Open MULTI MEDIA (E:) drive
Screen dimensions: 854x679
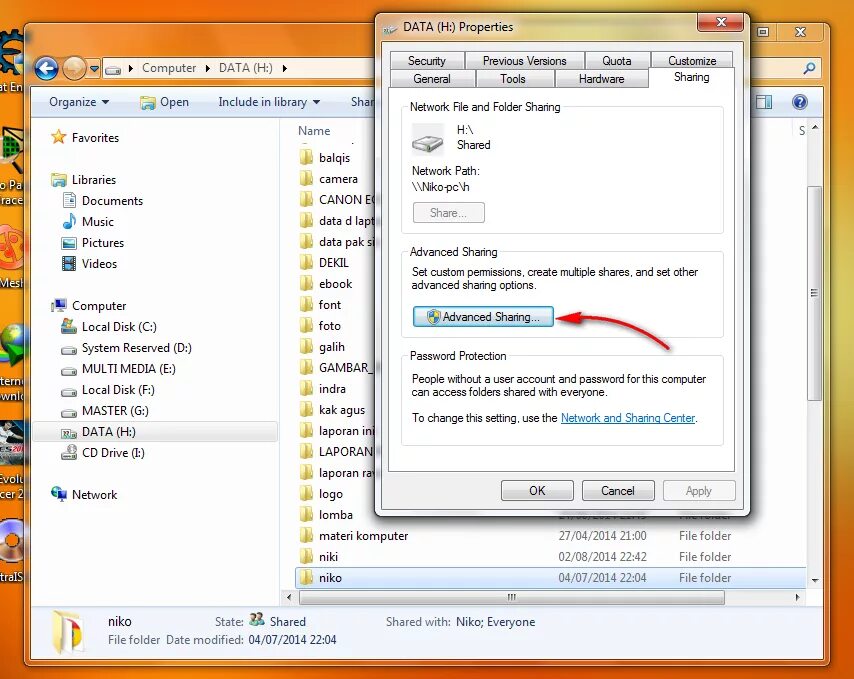pos(118,369)
